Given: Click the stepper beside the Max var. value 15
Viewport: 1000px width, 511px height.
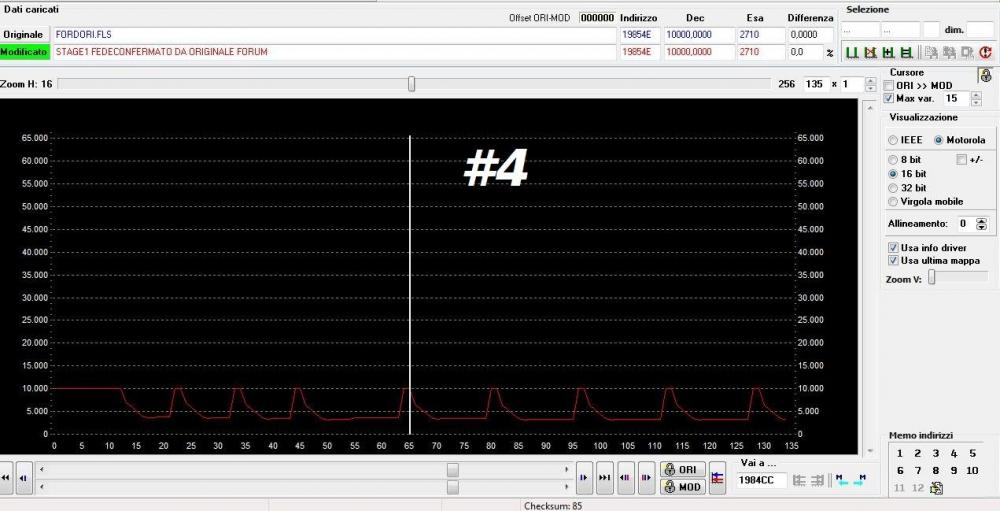Looking at the screenshot, I should pos(976,99).
